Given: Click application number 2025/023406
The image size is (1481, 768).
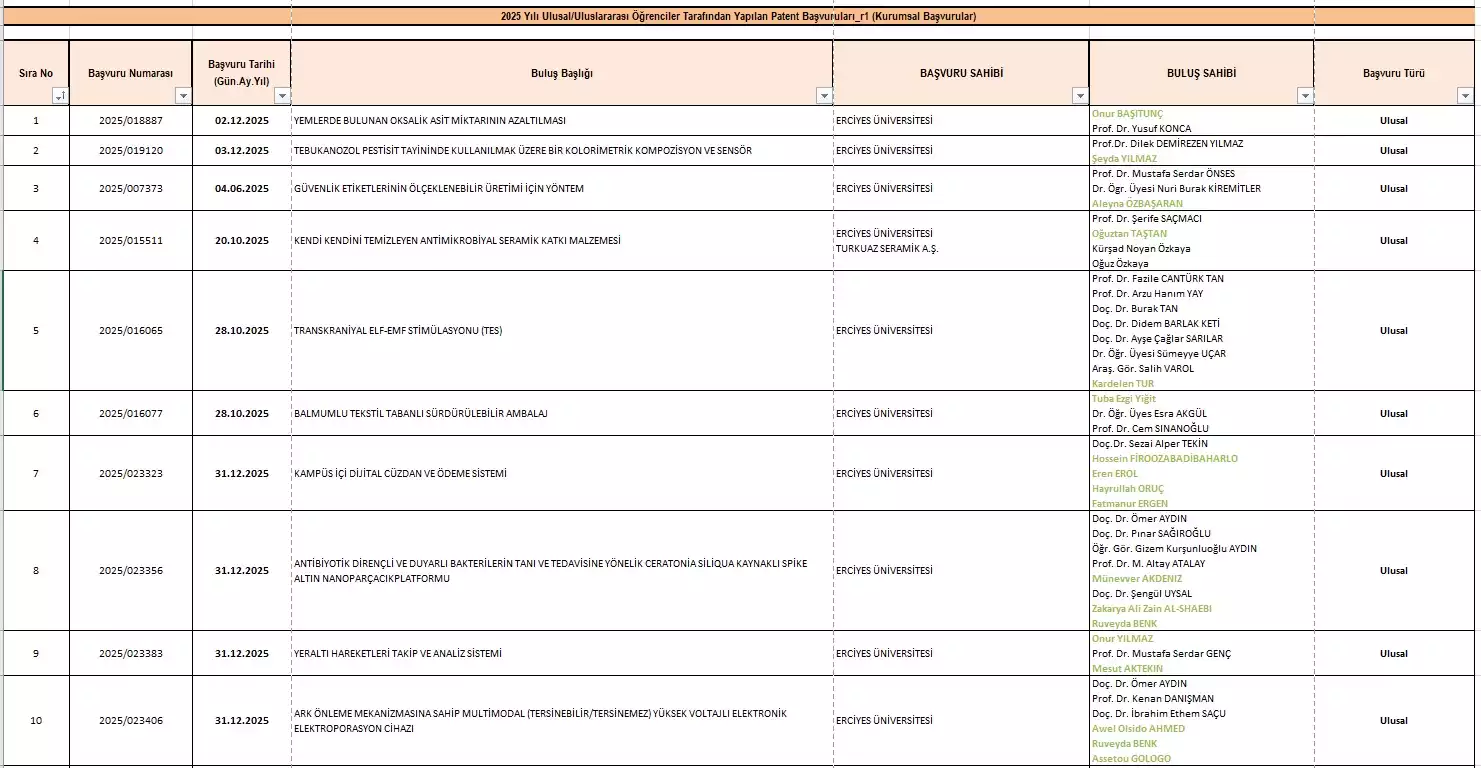Looking at the screenshot, I should coord(130,721).
